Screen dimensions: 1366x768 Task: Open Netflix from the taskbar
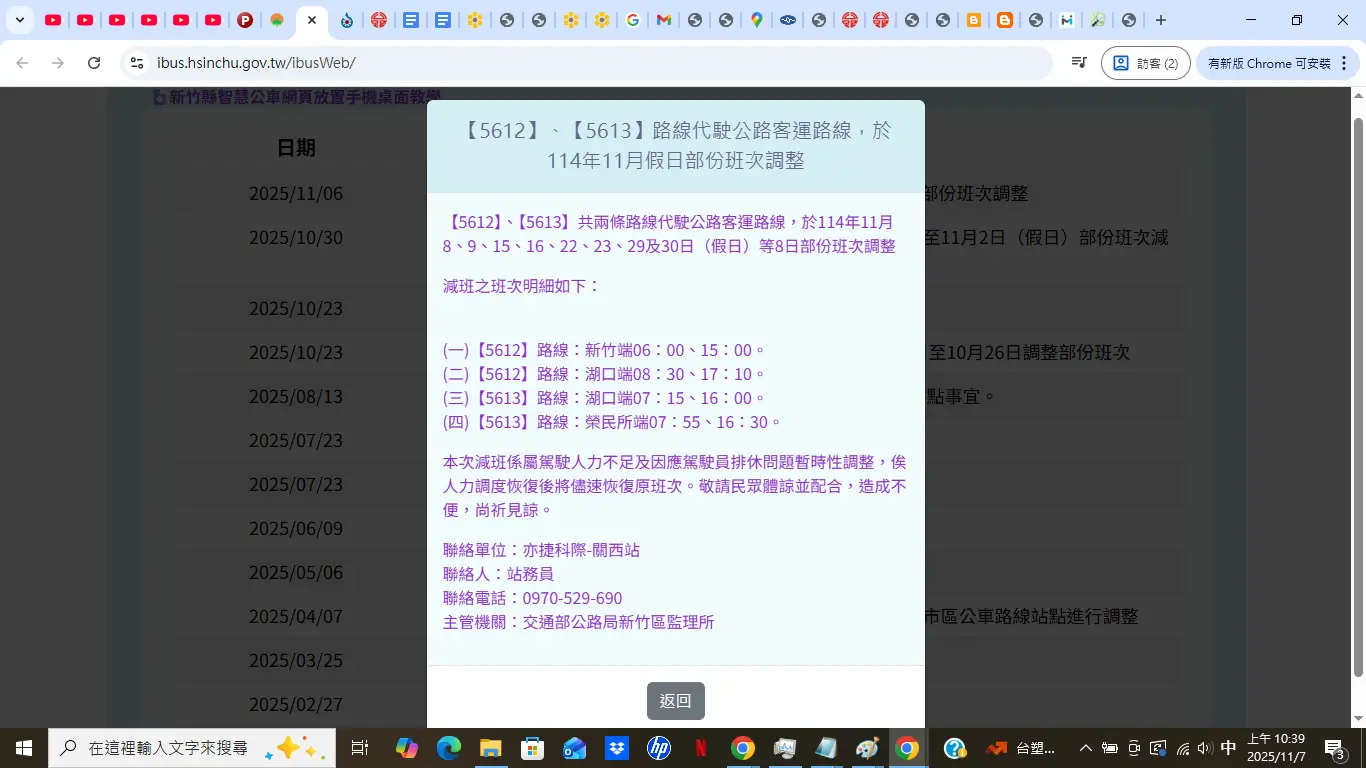click(700, 748)
